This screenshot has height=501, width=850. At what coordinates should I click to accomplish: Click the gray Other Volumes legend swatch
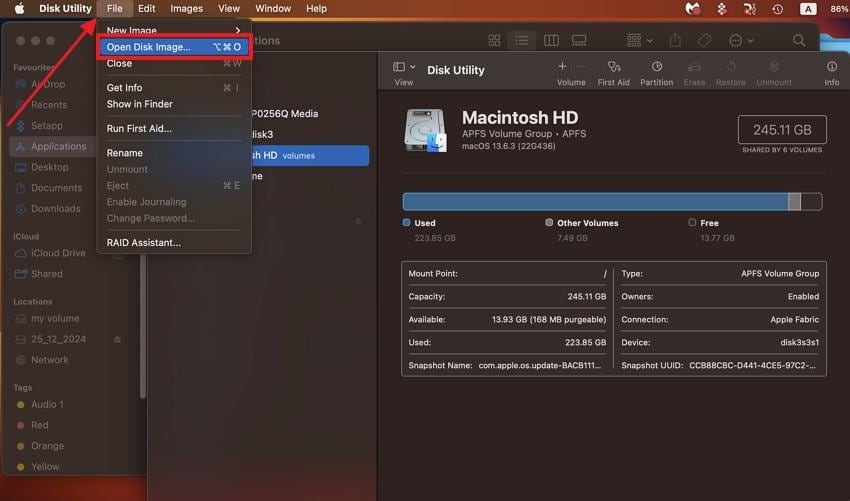[549, 222]
